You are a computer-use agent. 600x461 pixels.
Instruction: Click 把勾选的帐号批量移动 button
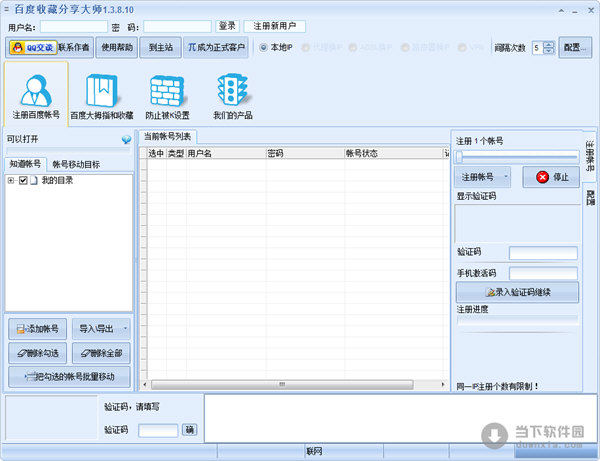point(69,377)
